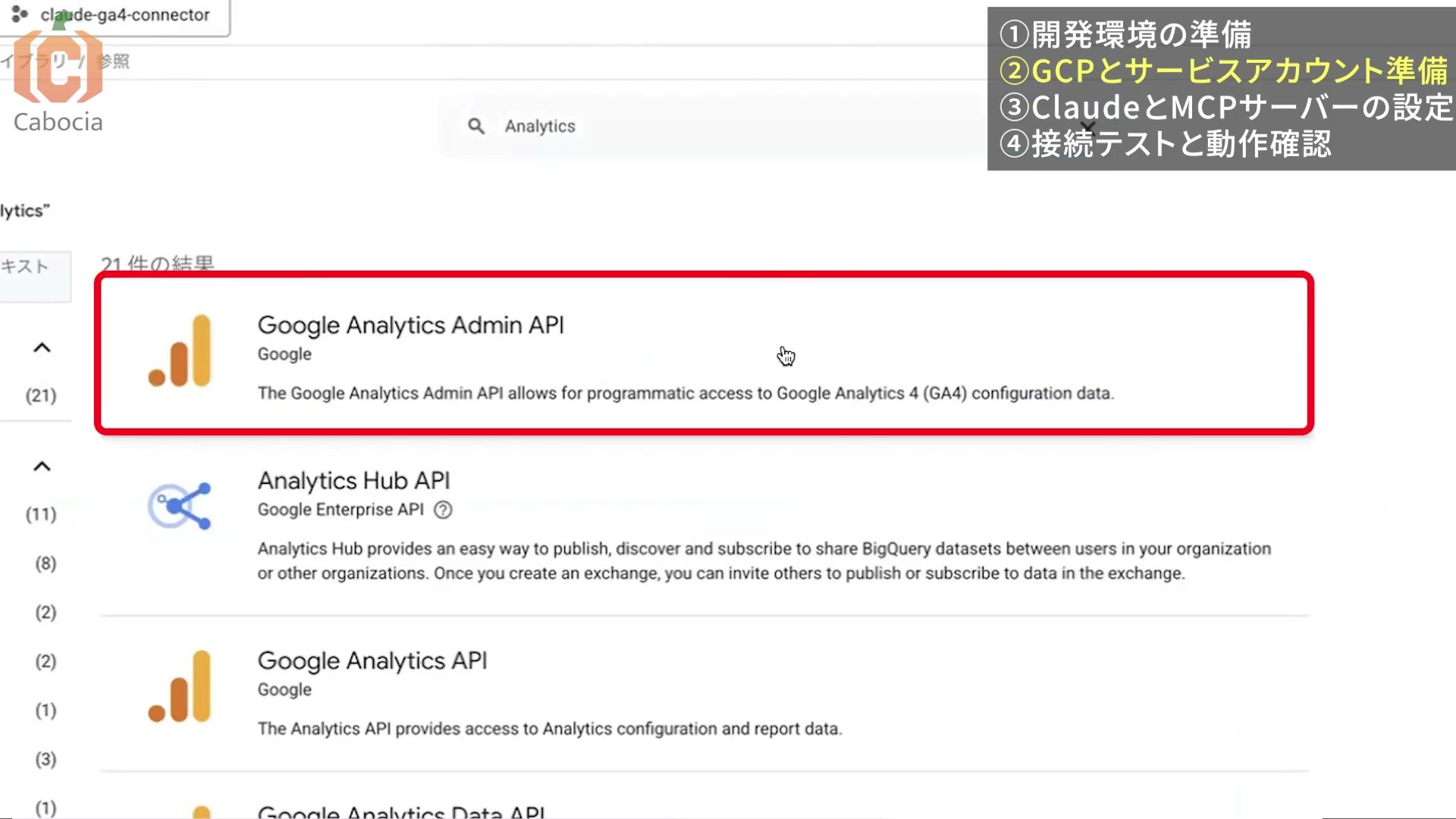Select the filter option with (8) results
1456x819 pixels.
(45, 563)
